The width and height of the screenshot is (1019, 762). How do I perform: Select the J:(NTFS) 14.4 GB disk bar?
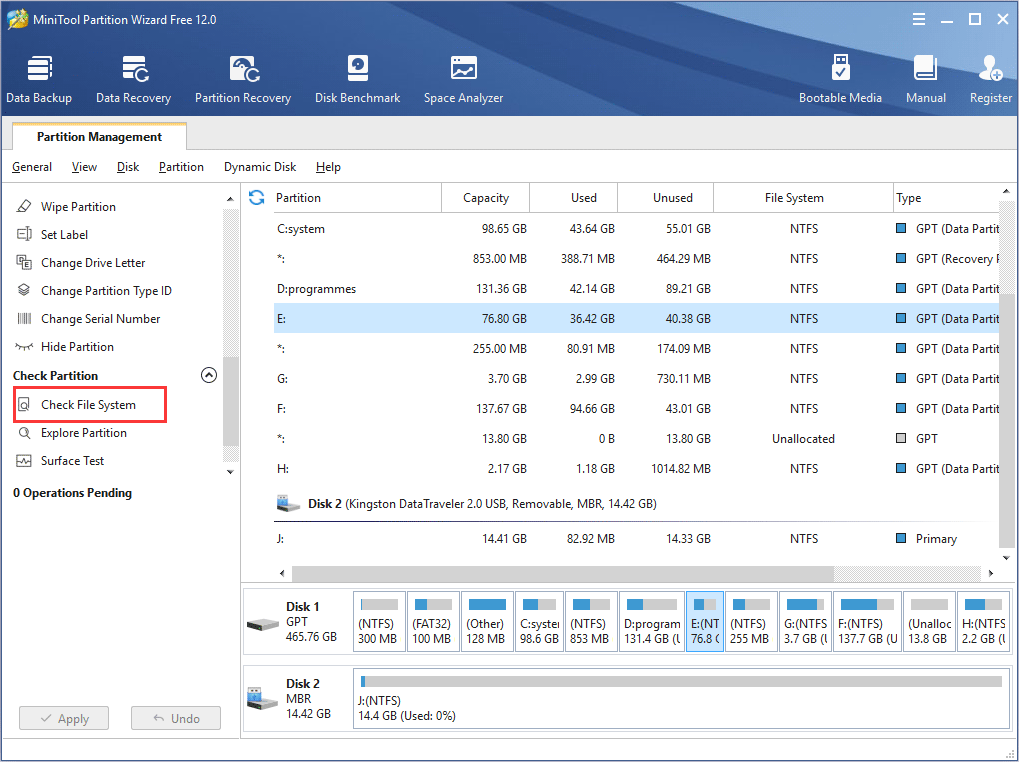pyautogui.click(x=681, y=700)
